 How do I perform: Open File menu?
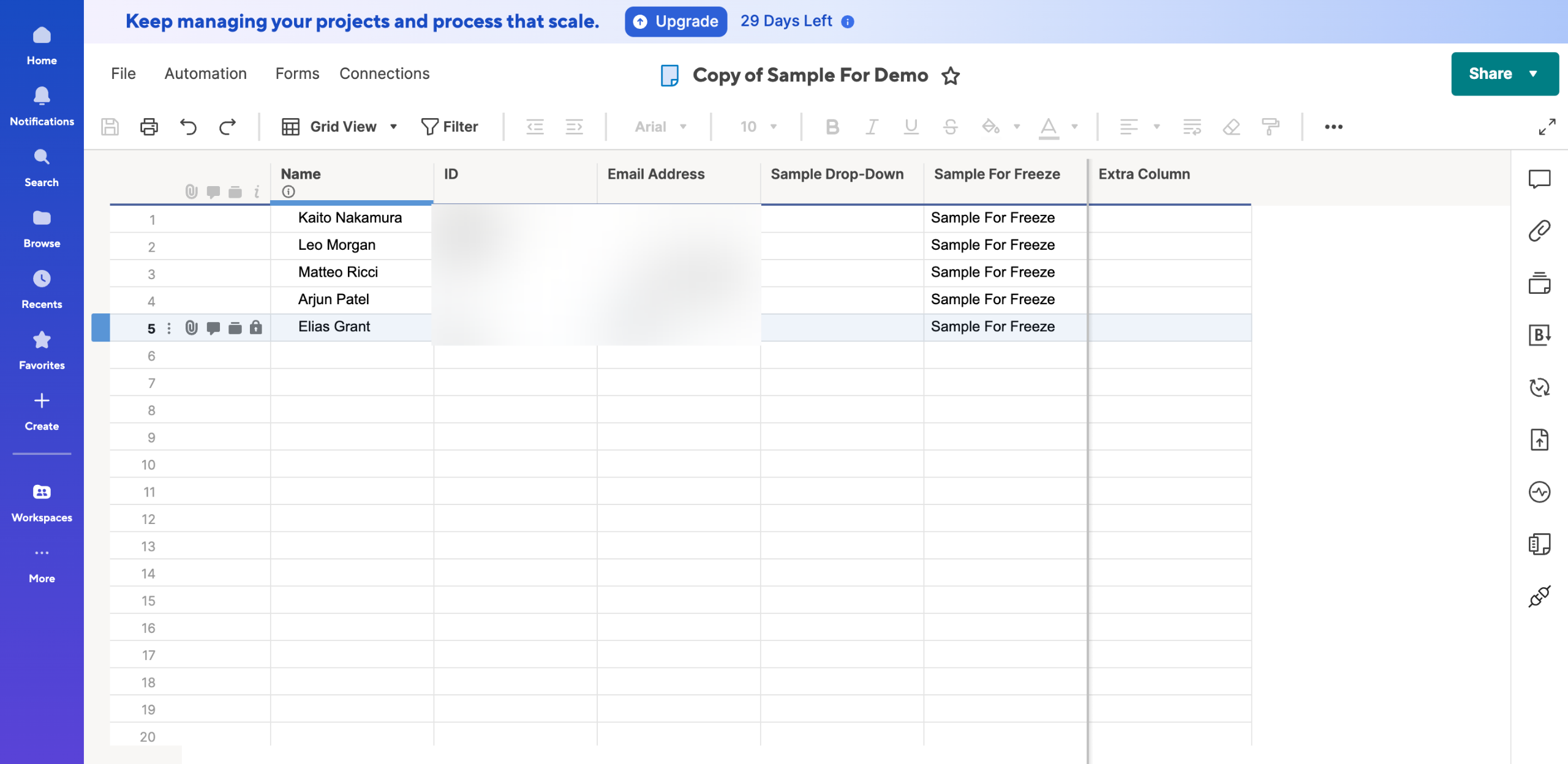[x=123, y=73]
